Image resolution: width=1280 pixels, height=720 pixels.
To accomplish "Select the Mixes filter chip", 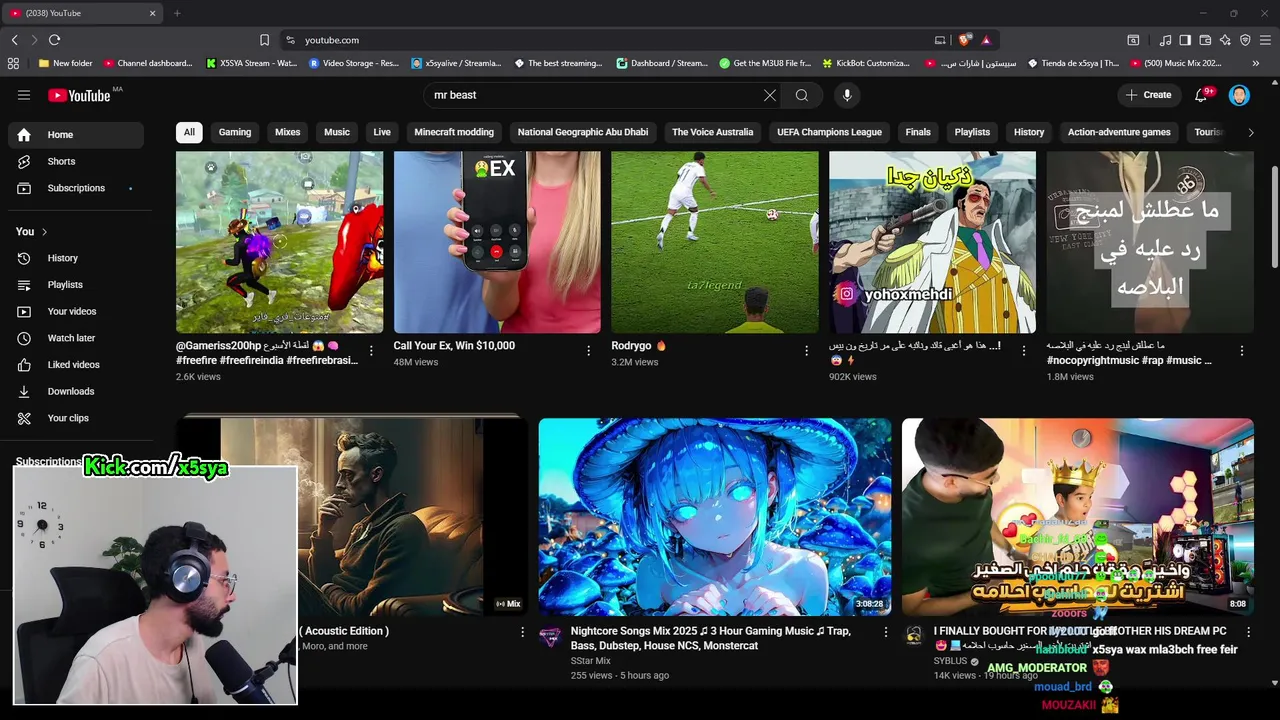I will (287, 132).
